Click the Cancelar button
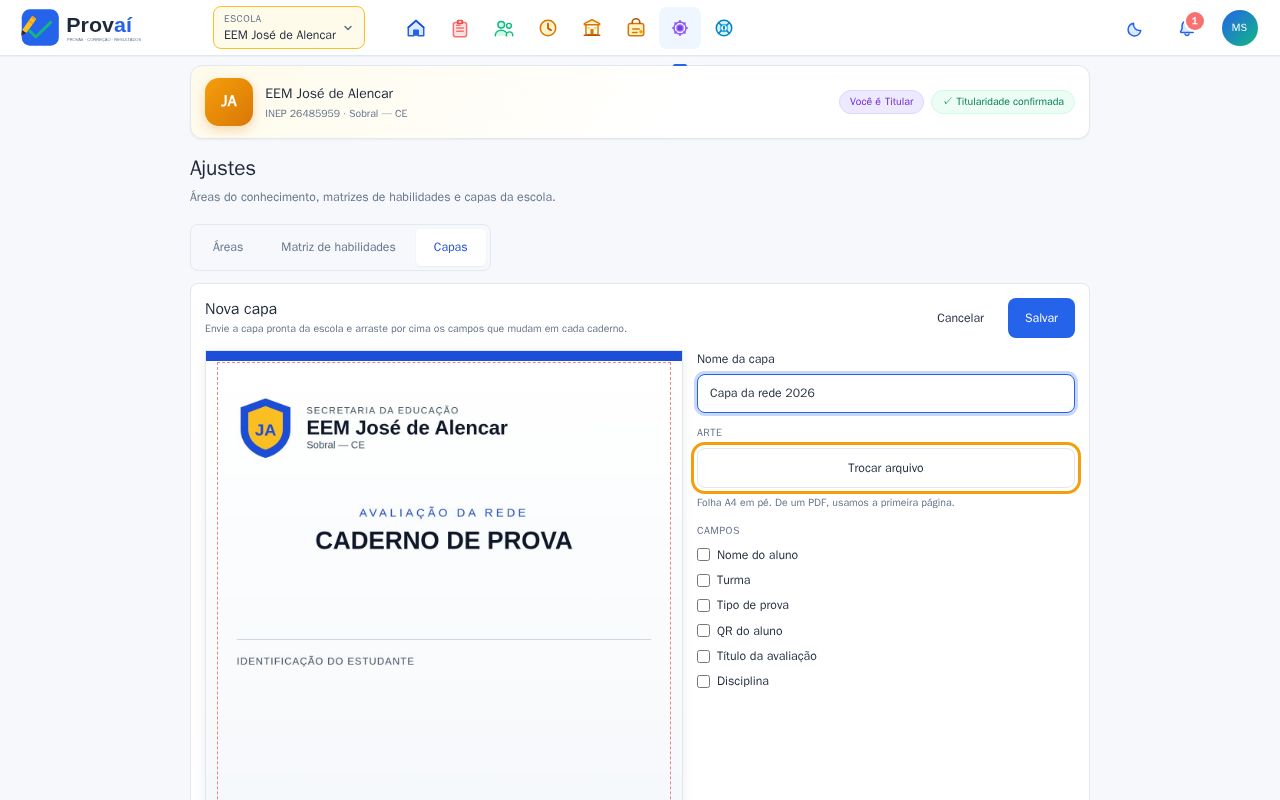Screen dimensions: 1280x800 point(960,318)
